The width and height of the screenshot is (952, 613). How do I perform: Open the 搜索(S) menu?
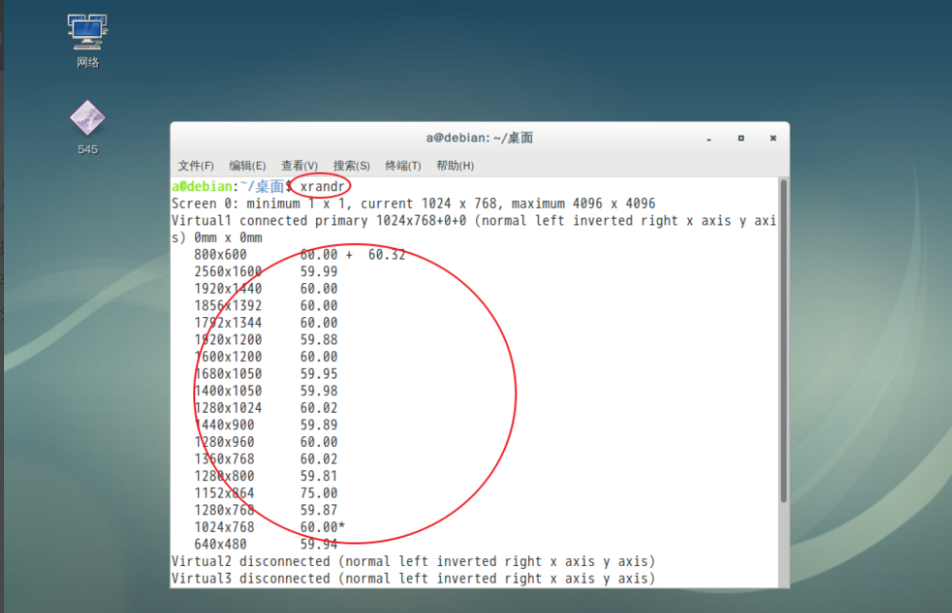coord(352,166)
